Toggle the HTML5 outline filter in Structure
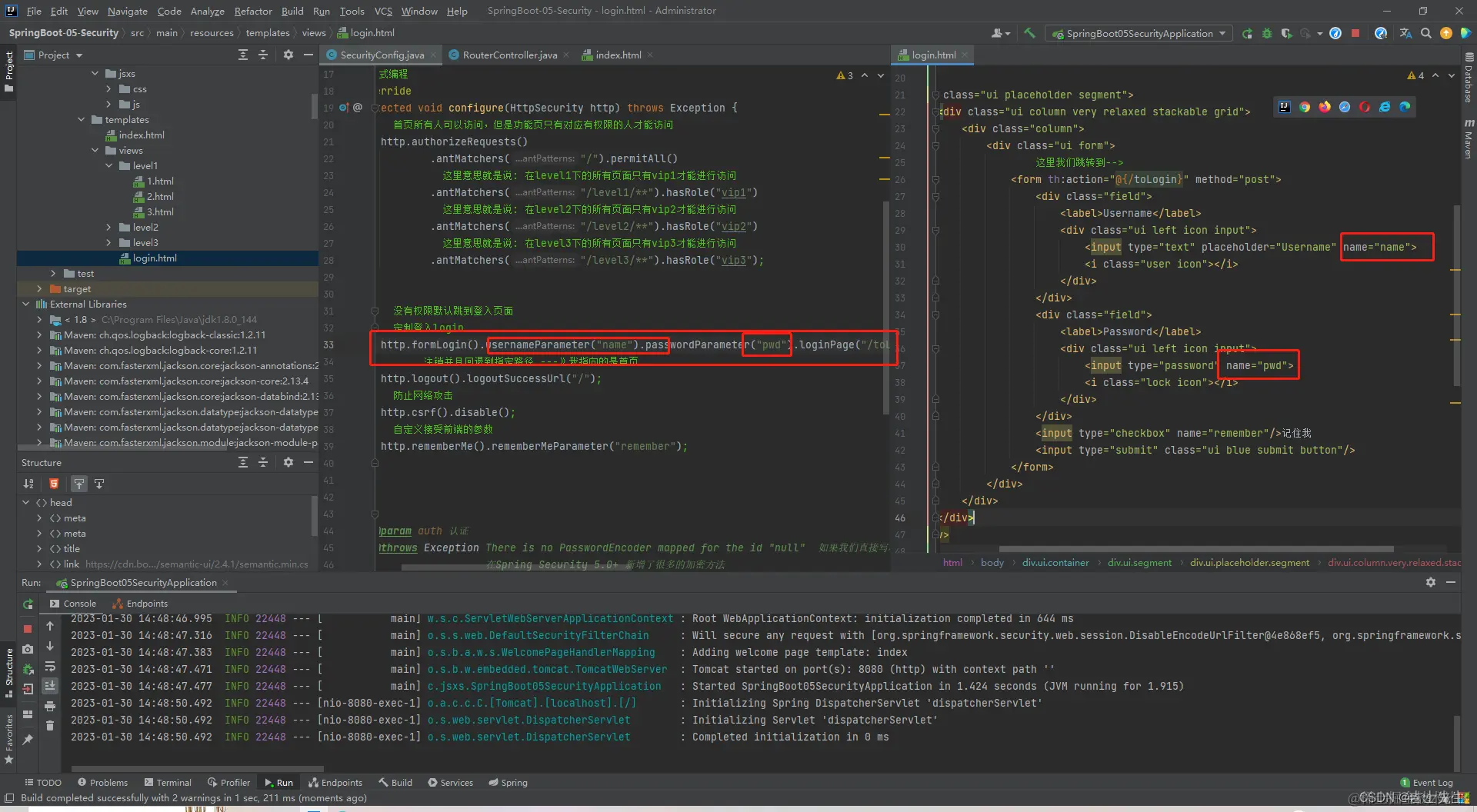1477x812 pixels. tap(54, 484)
